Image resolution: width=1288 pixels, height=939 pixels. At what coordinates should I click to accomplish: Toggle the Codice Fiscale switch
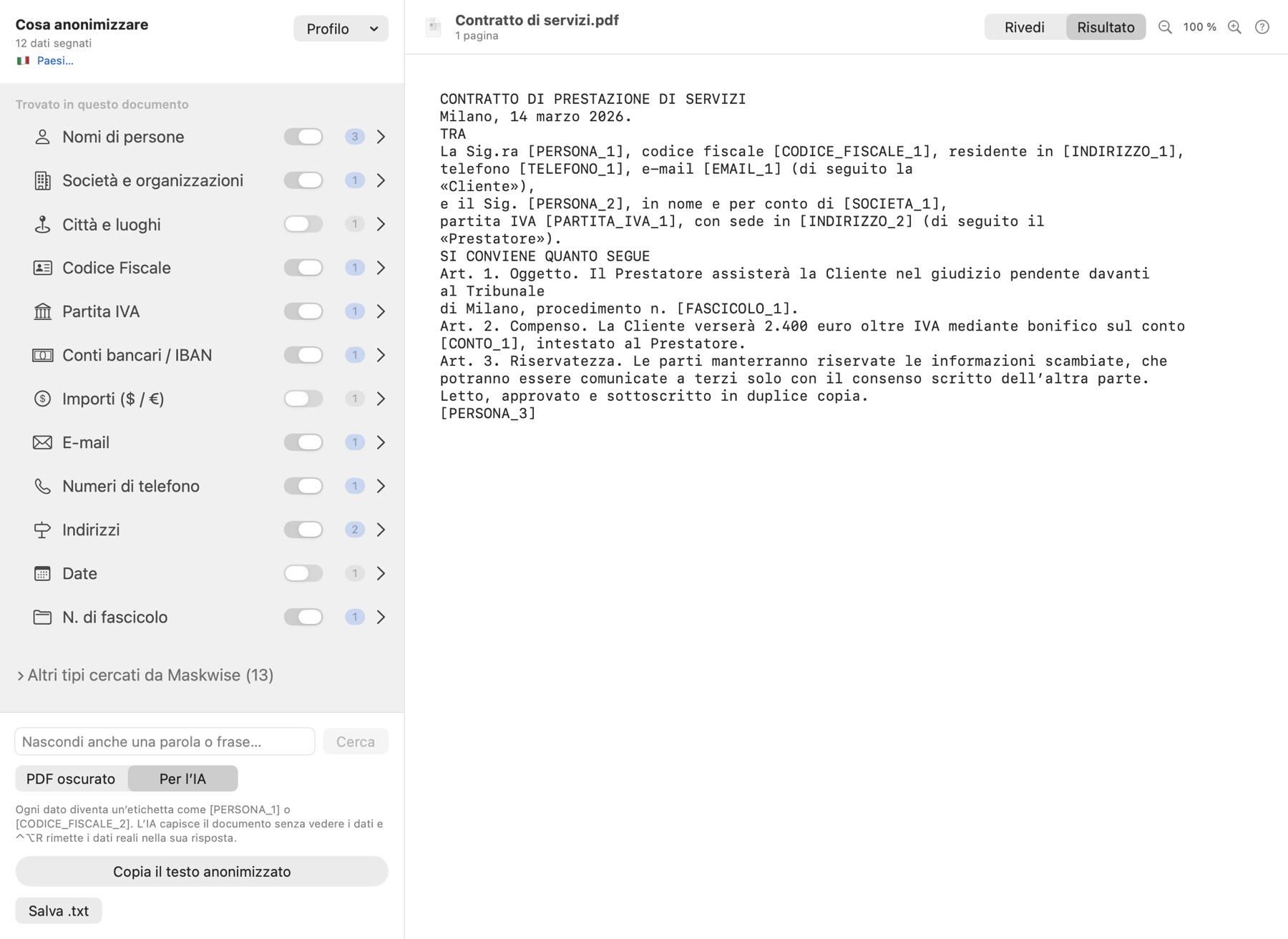(x=303, y=268)
